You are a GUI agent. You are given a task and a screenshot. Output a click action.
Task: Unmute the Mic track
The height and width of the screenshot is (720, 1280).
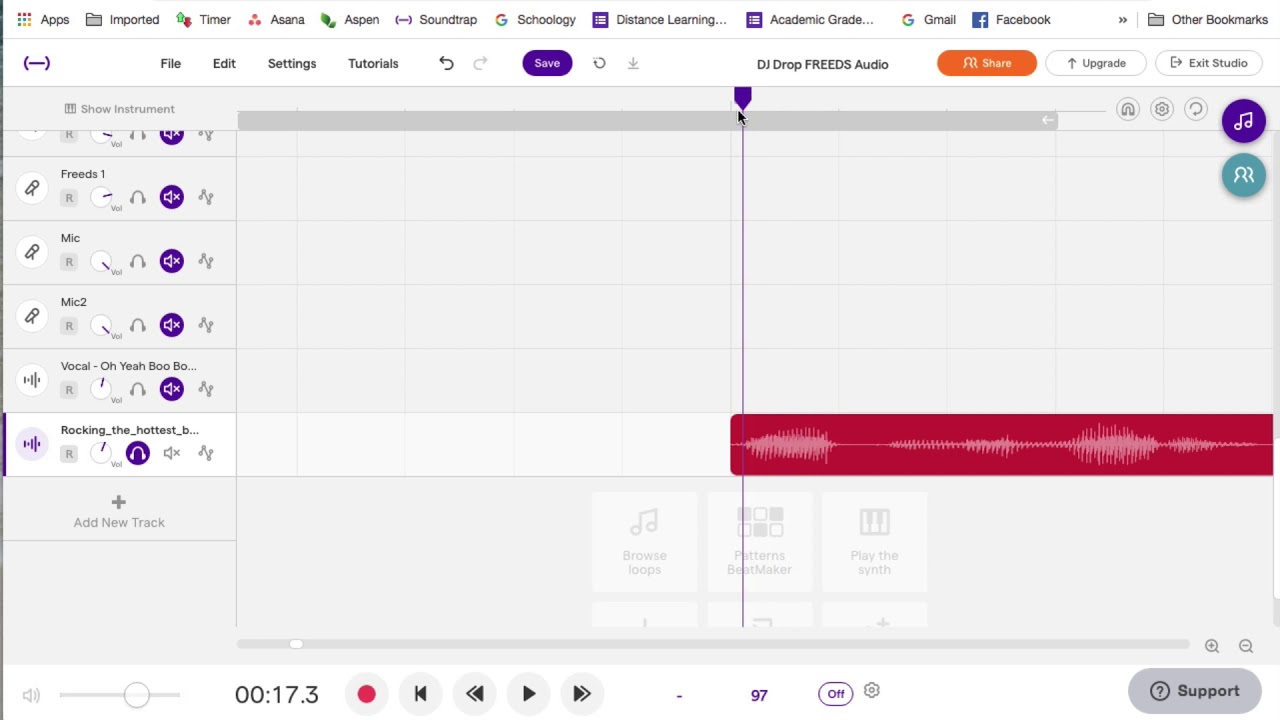(x=172, y=261)
